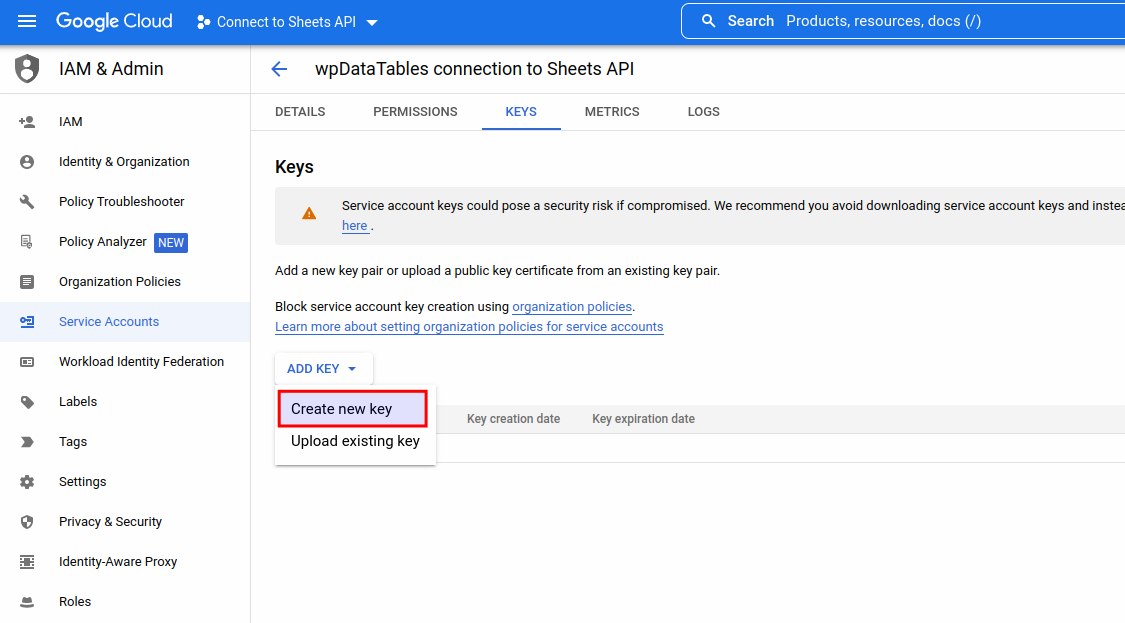The height and width of the screenshot is (623, 1125).
Task: Click the Organization Policies icon
Action: [x=27, y=282]
